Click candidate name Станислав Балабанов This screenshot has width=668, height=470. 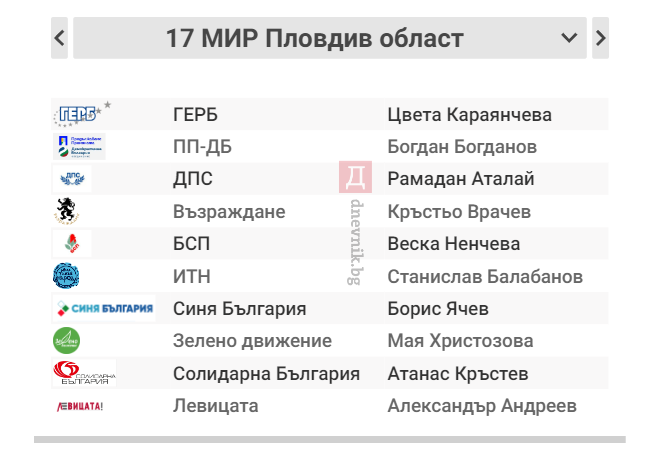point(485,277)
